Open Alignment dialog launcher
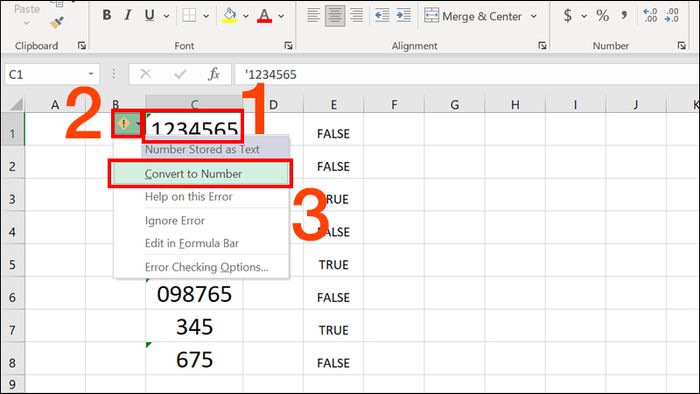700x394 pixels. point(542,46)
